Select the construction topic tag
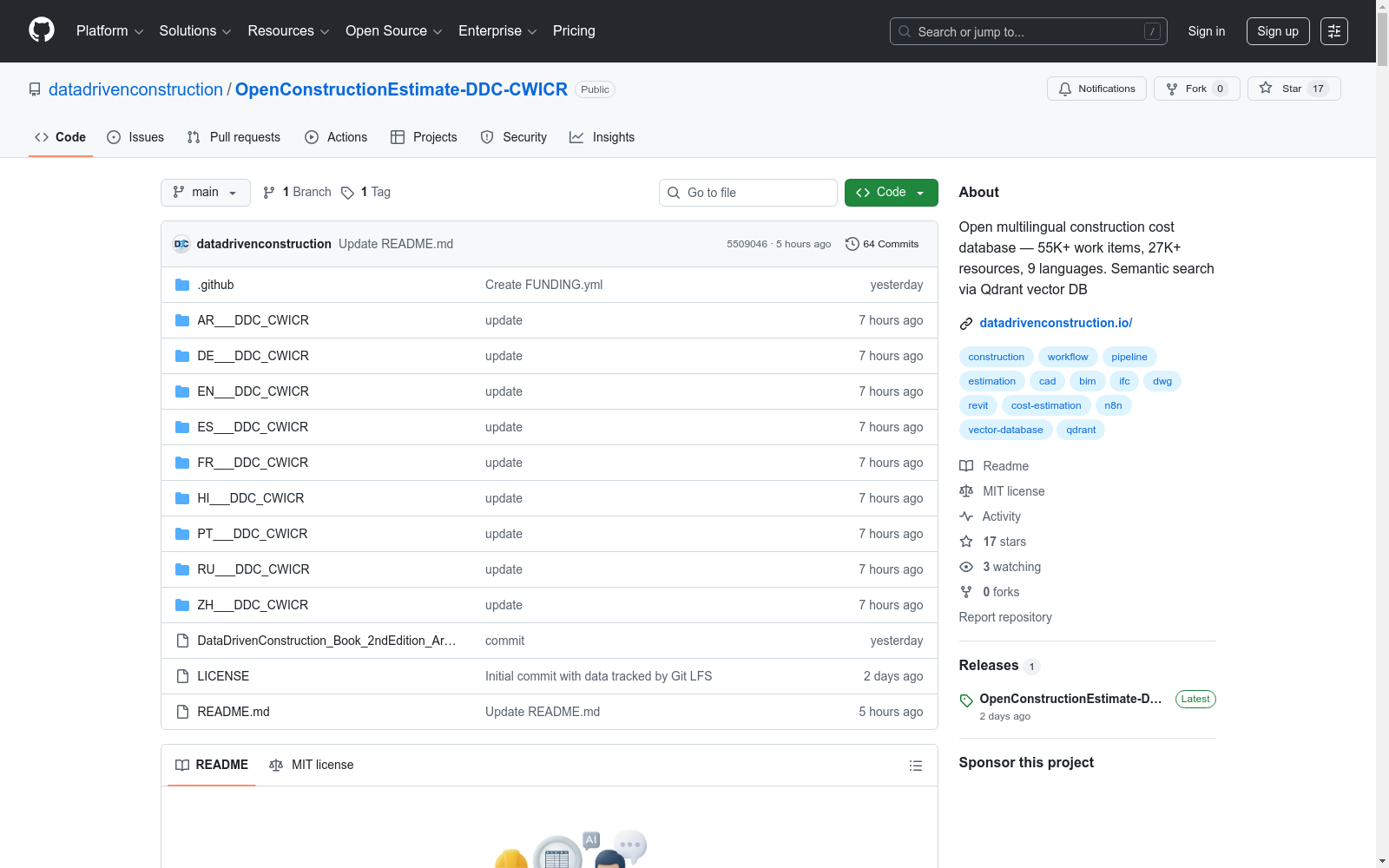 point(997,357)
